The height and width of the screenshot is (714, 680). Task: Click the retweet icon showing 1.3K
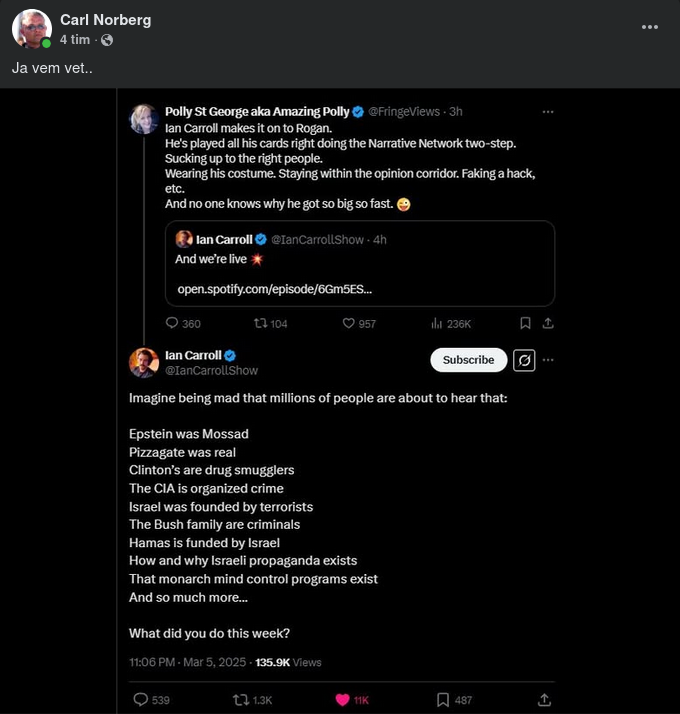(241, 700)
